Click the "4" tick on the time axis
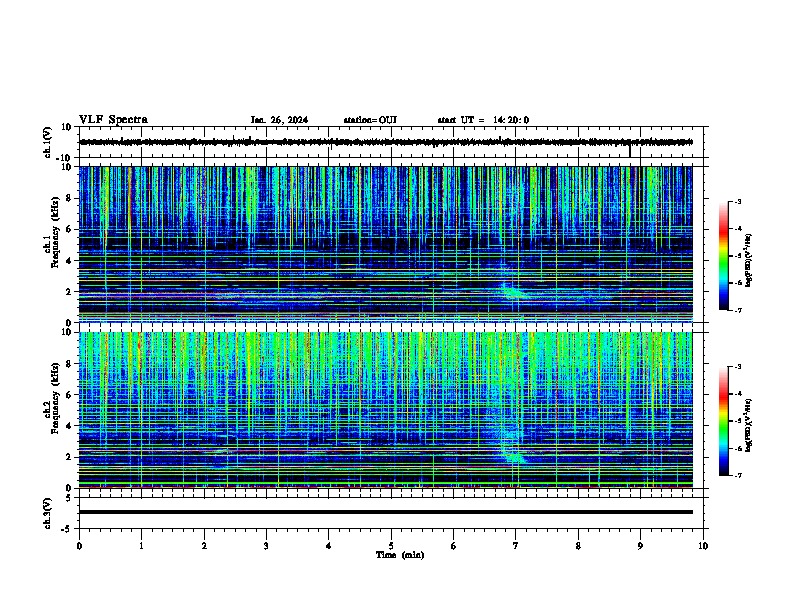This screenshot has width=792, height=612. [329, 546]
